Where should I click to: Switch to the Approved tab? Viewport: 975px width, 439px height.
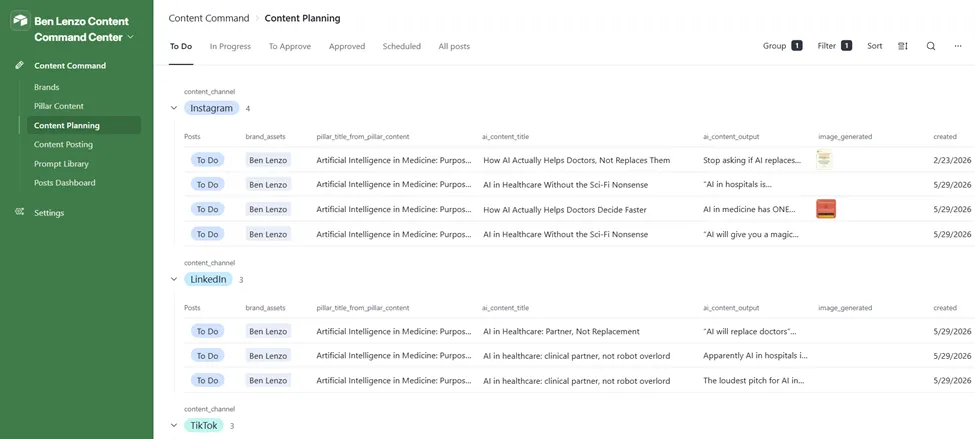click(347, 46)
